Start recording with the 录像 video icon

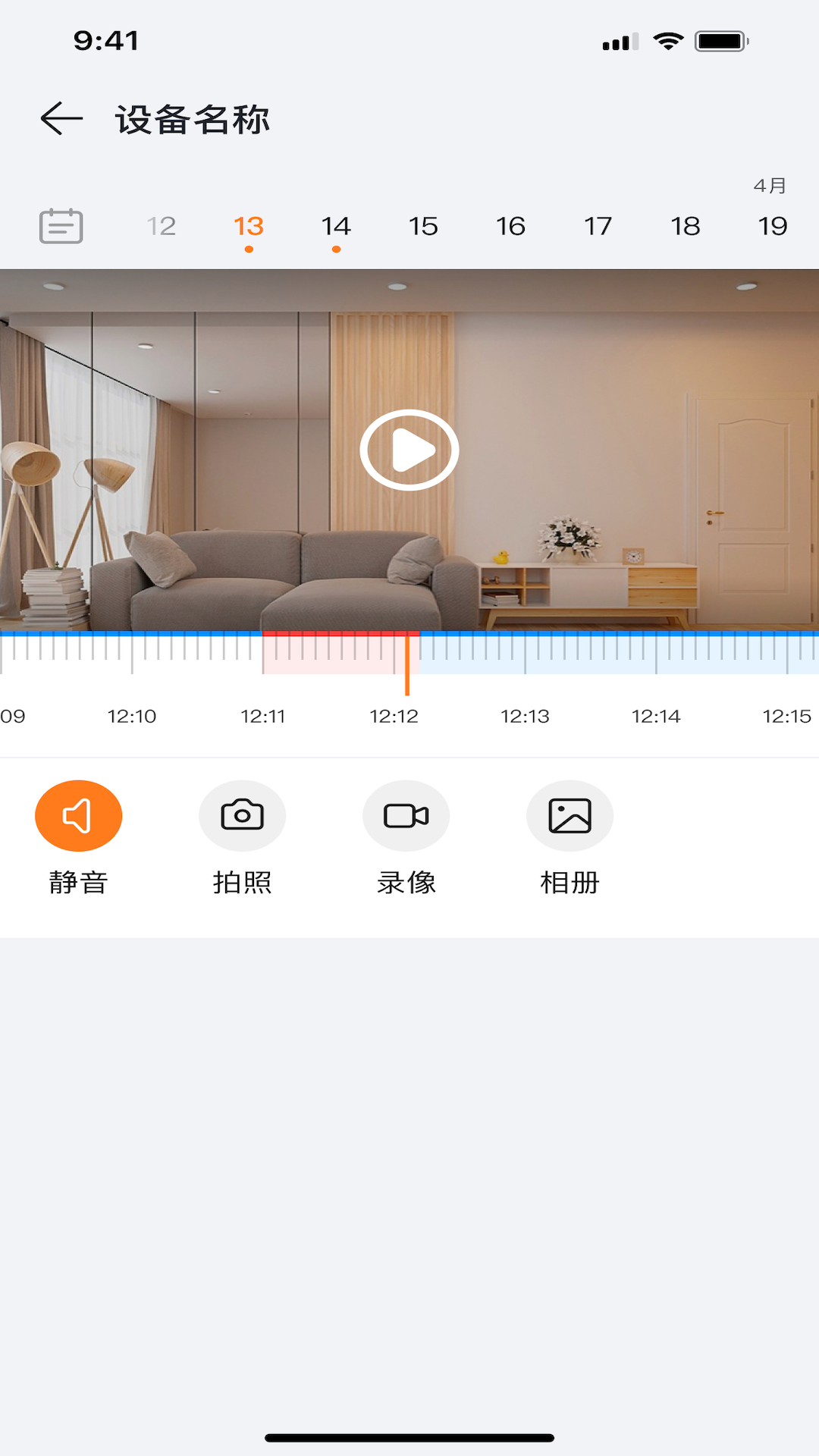click(x=406, y=816)
